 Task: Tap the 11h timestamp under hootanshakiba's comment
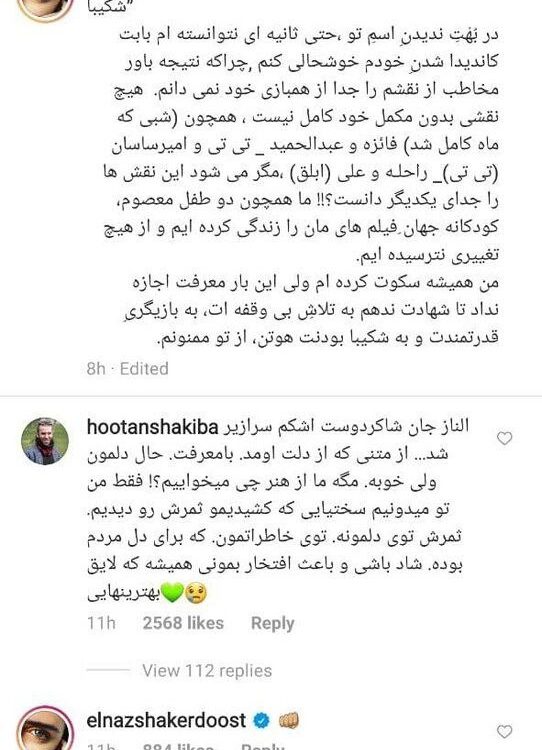(101, 623)
